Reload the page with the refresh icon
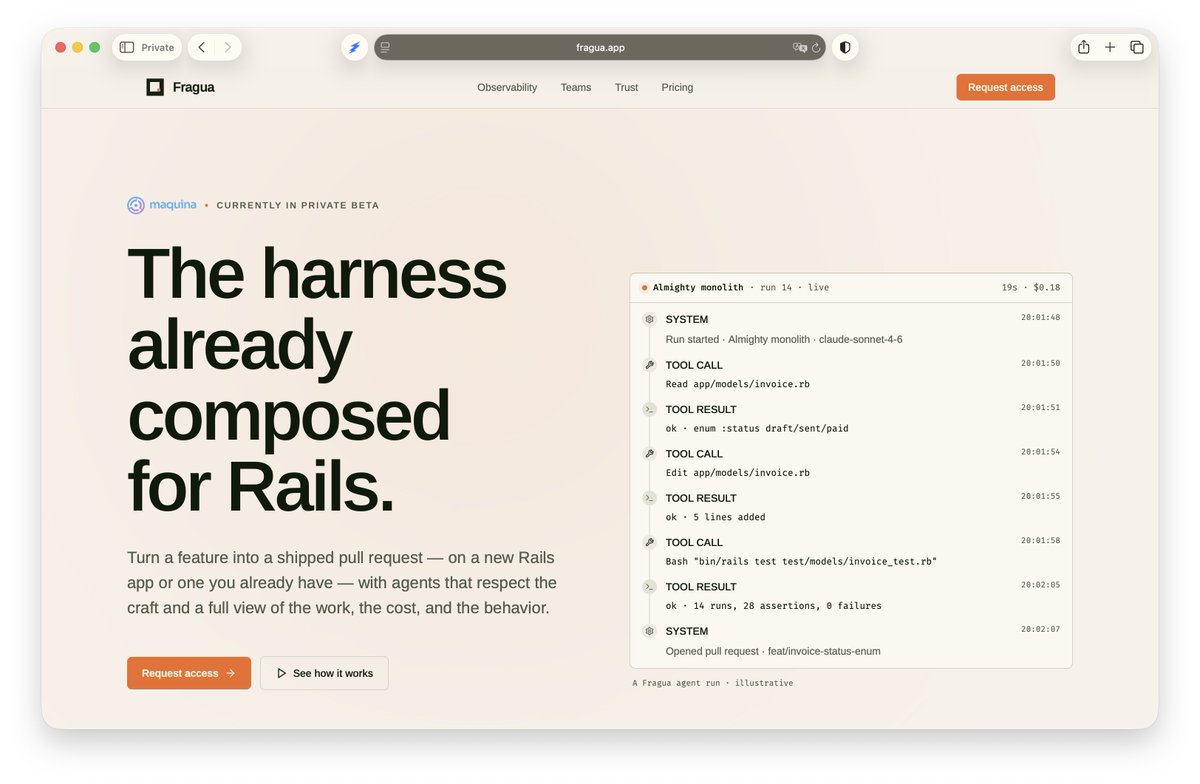 pos(816,47)
